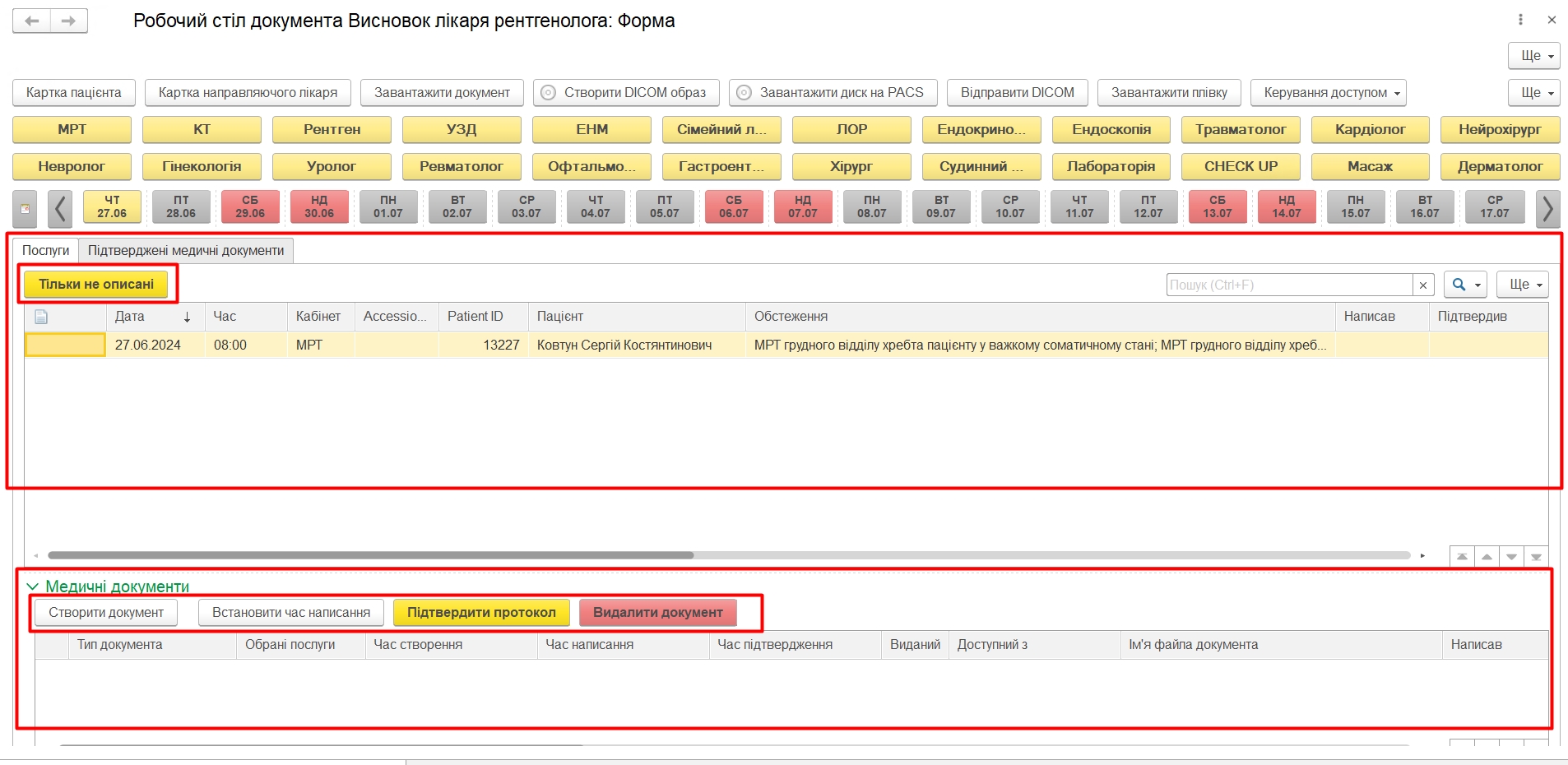Screen dimensions: 1568x765
Task: Jump to first row in services list
Action: [1462, 557]
